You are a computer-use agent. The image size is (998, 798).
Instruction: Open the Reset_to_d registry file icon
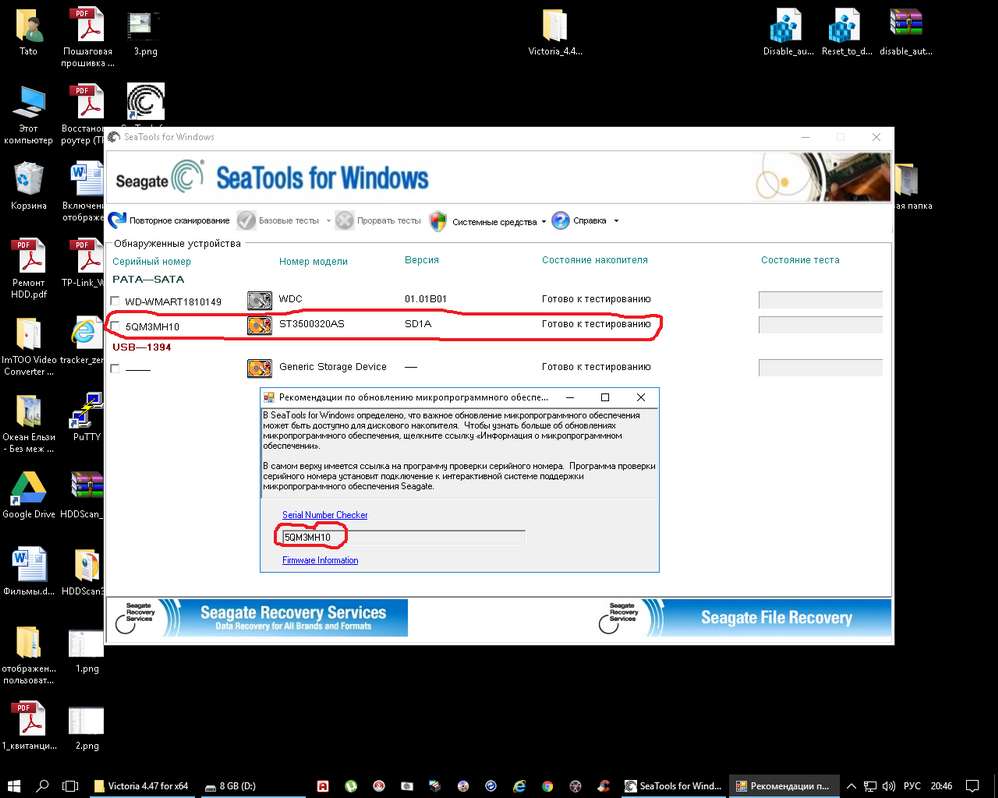(847, 33)
